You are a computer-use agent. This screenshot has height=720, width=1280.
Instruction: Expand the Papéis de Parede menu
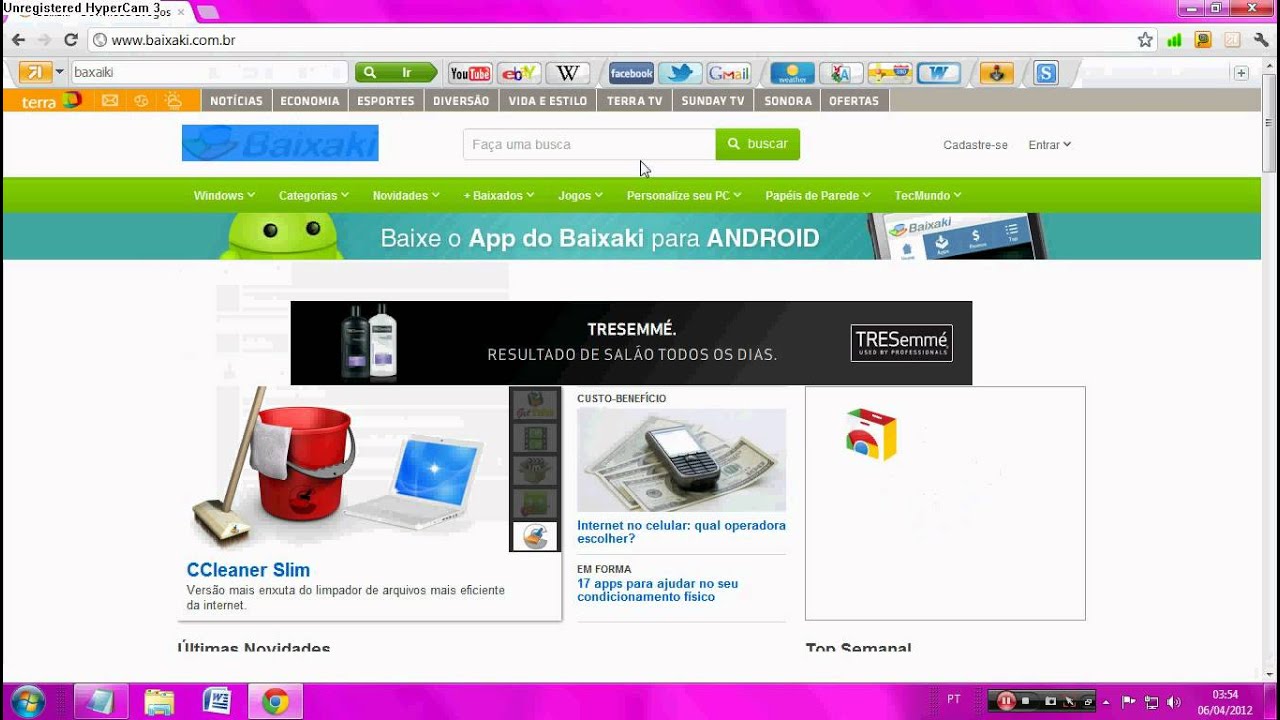coord(818,196)
